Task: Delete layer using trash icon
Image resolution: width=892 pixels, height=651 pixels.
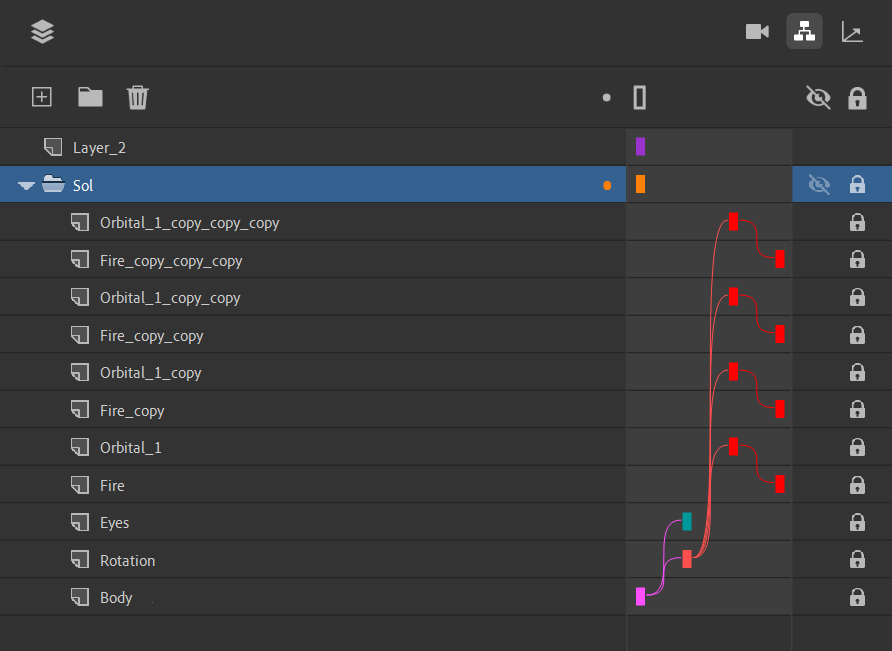Action: coord(138,97)
